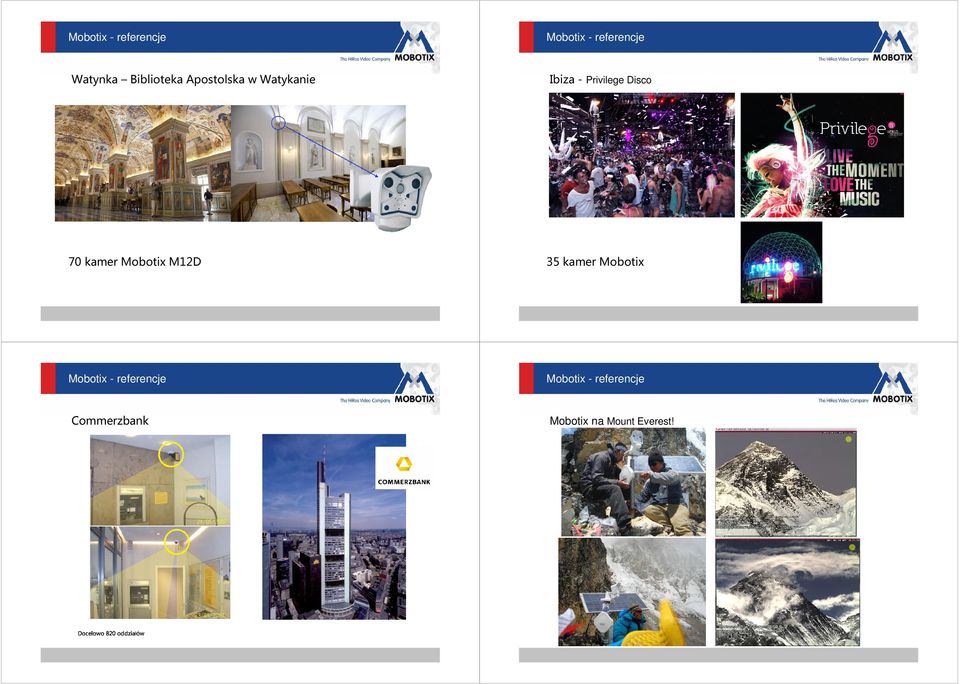Select the white Mobotix M12D camera image
The height and width of the screenshot is (684, 960).
click(x=402, y=197)
